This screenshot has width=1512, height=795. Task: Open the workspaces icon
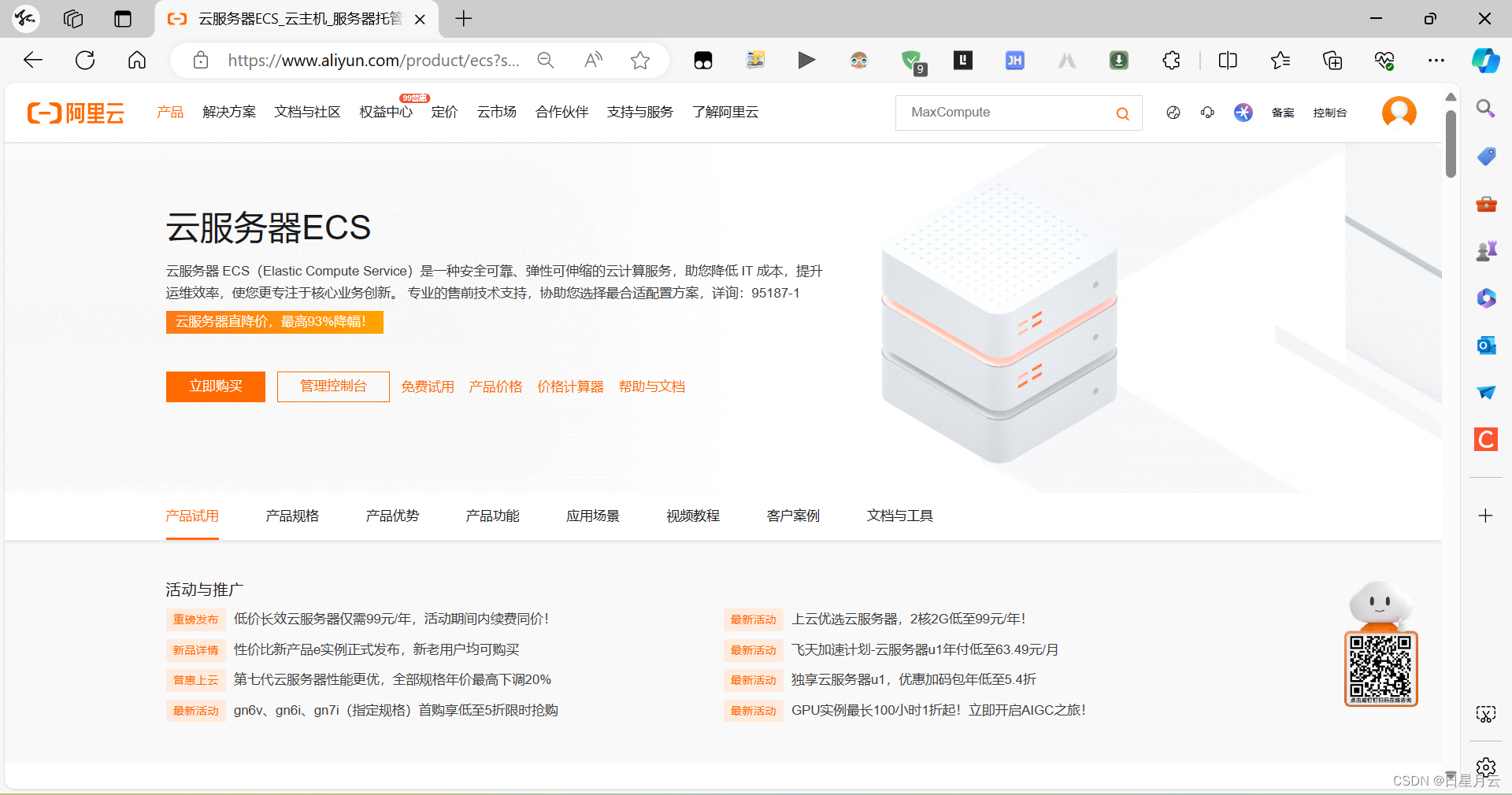point(73,19)
